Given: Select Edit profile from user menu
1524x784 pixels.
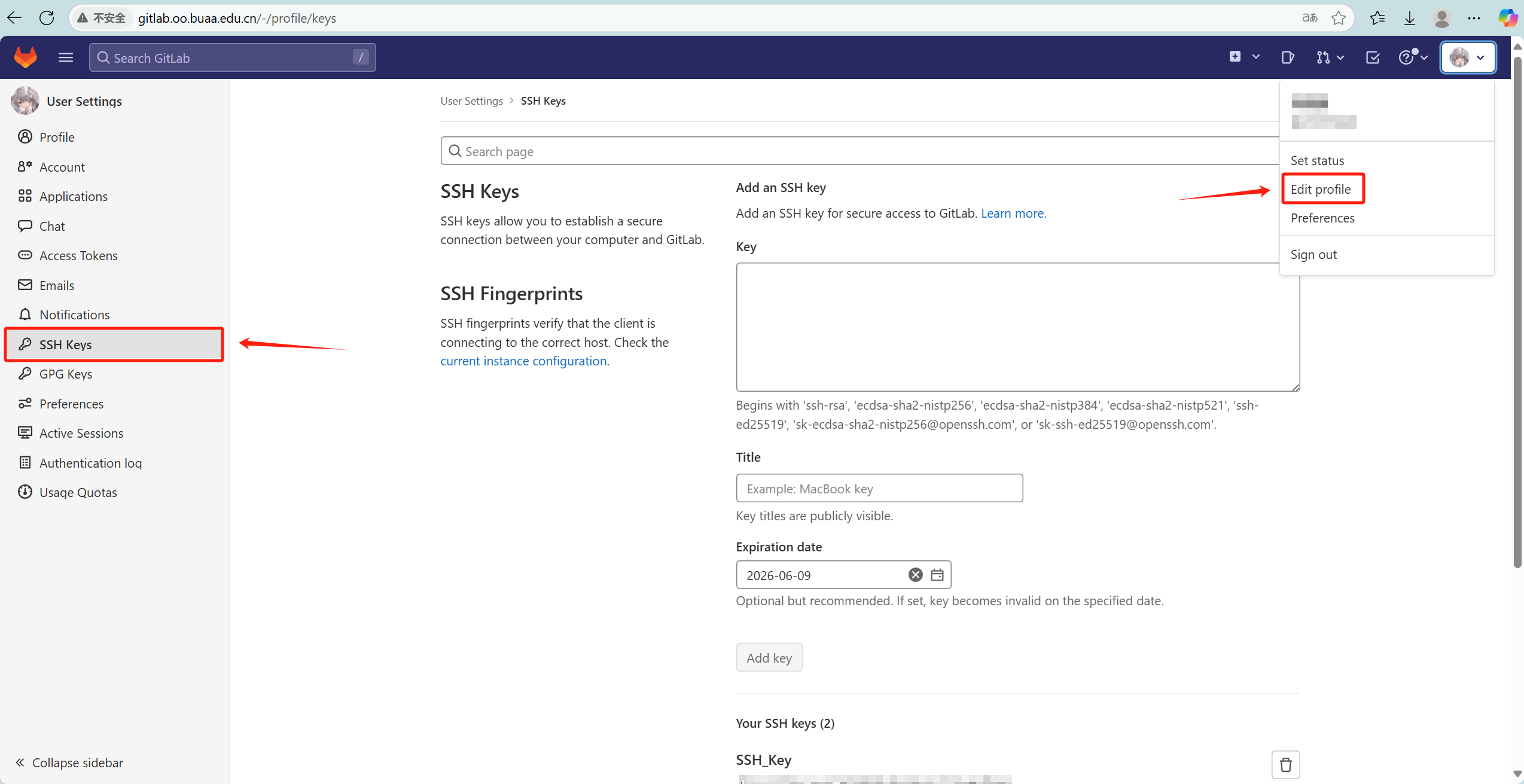Looking at the screenshot, I should 1321,189.
